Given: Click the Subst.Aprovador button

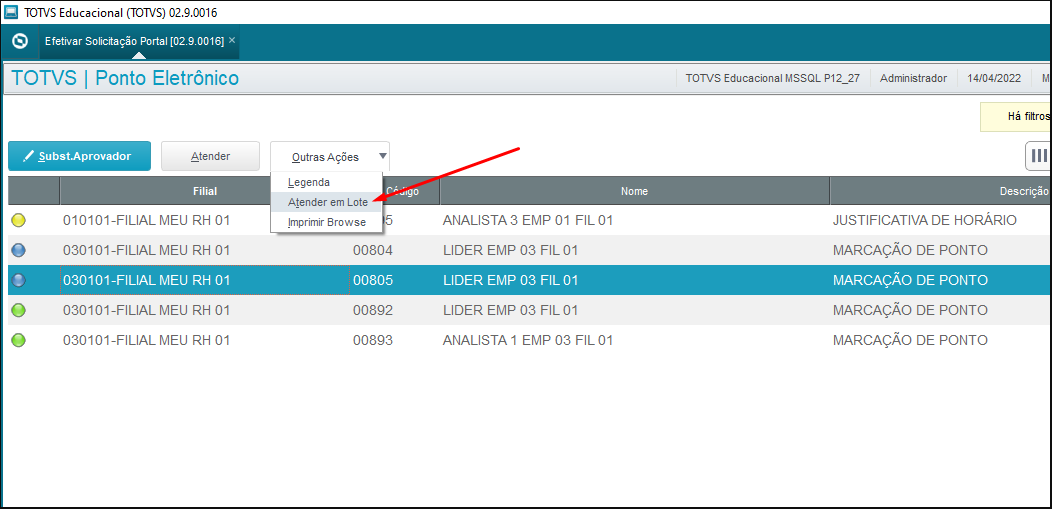Looking at the screenshot, I should point(79,156).
